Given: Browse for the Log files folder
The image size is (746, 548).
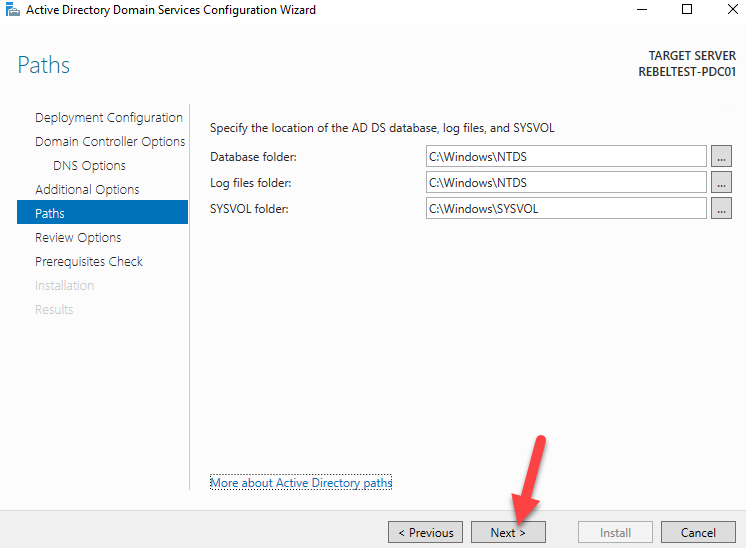Looking at the screenshot, I should click(x=722, y=182).
